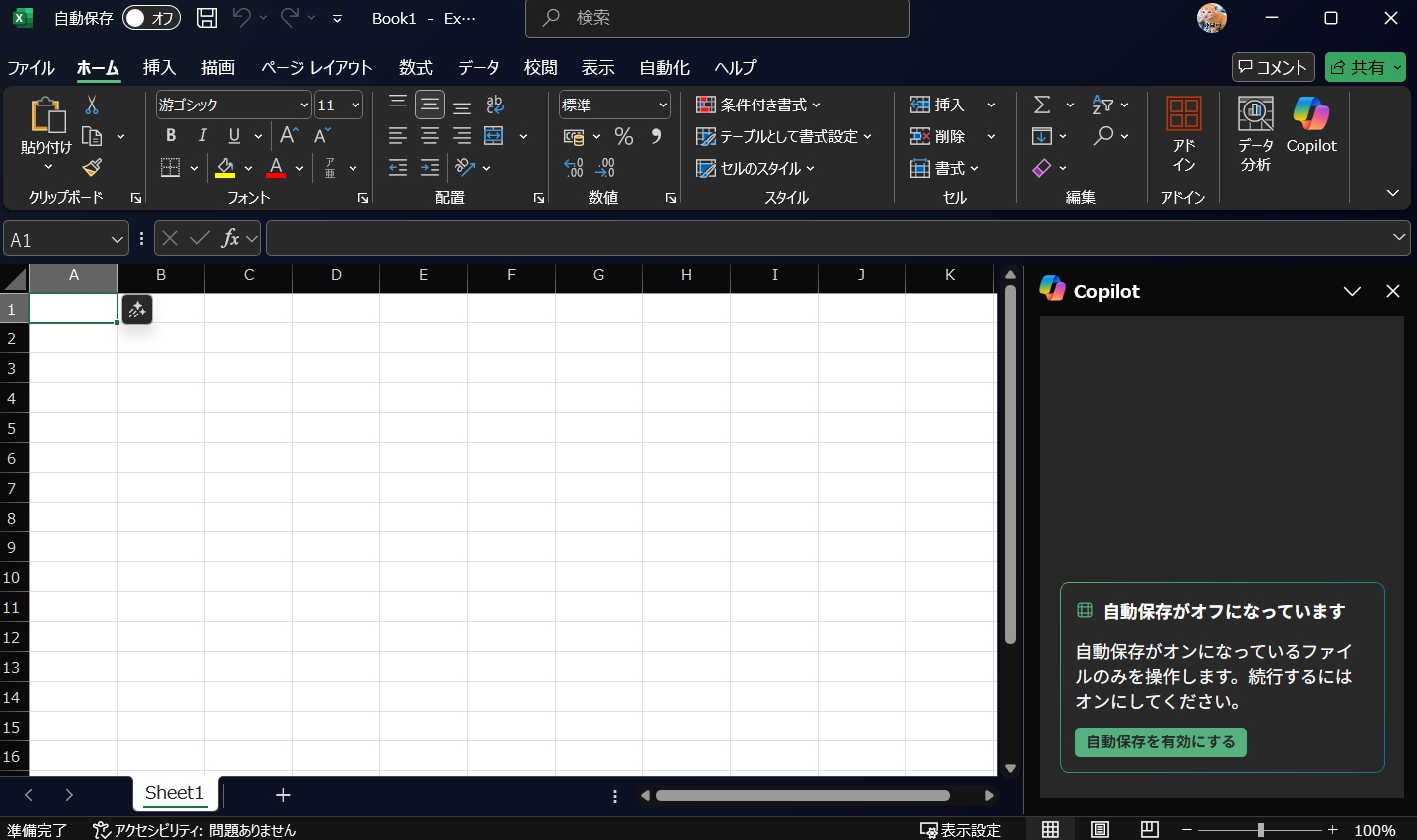Open the font size dropdown showing 11
1417x840 pixels.
click(x=355, y=105)
